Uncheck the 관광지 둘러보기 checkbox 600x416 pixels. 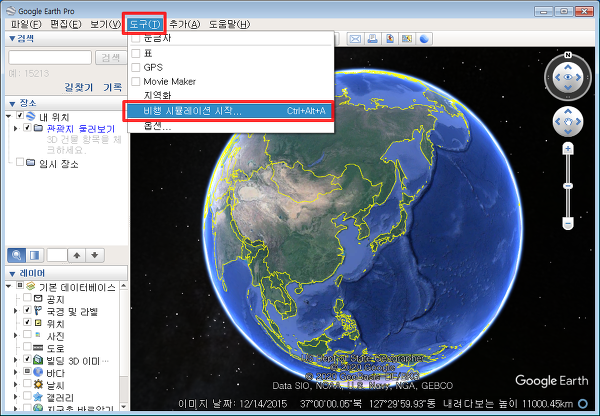[x=27, y=127]
